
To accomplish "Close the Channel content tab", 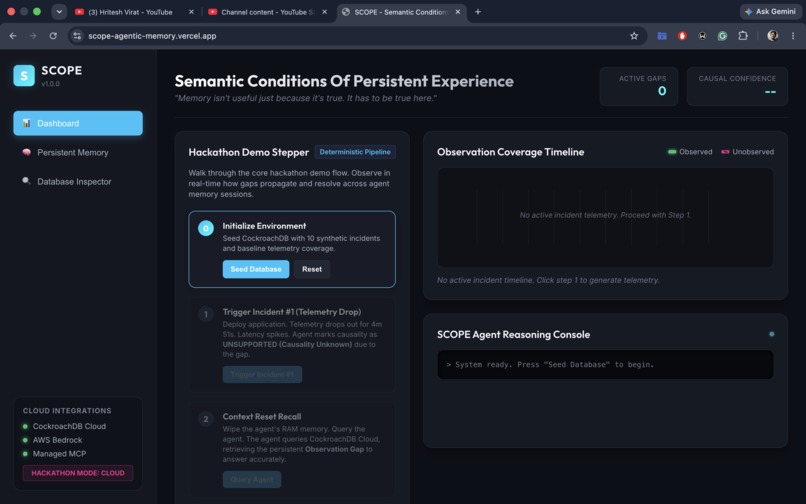I will tap(324, 12).
